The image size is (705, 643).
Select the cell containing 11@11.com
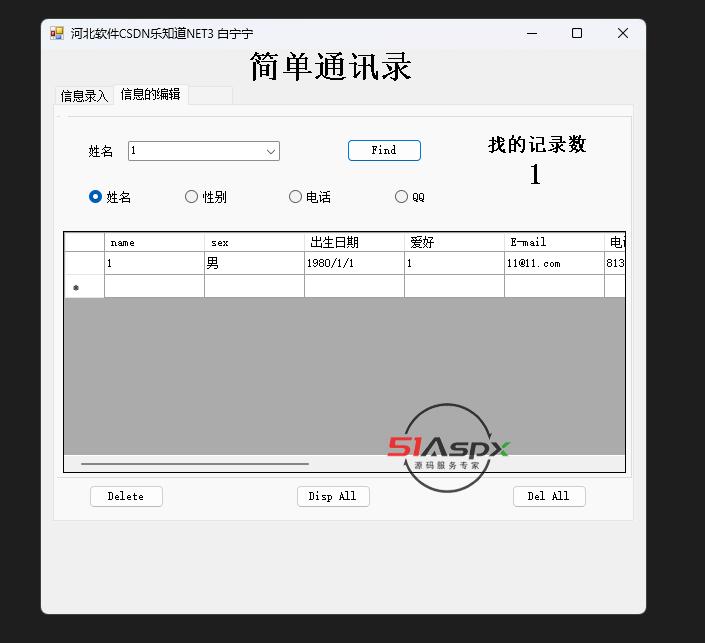tap(554, 263)
